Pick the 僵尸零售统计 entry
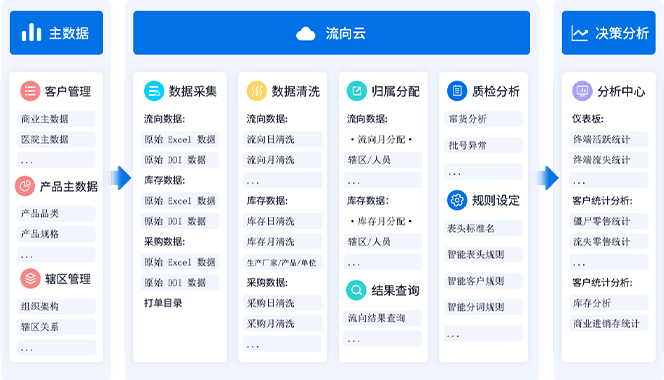Image resolution: width=664 pixels, height=380 pixels. pos(609,221)
